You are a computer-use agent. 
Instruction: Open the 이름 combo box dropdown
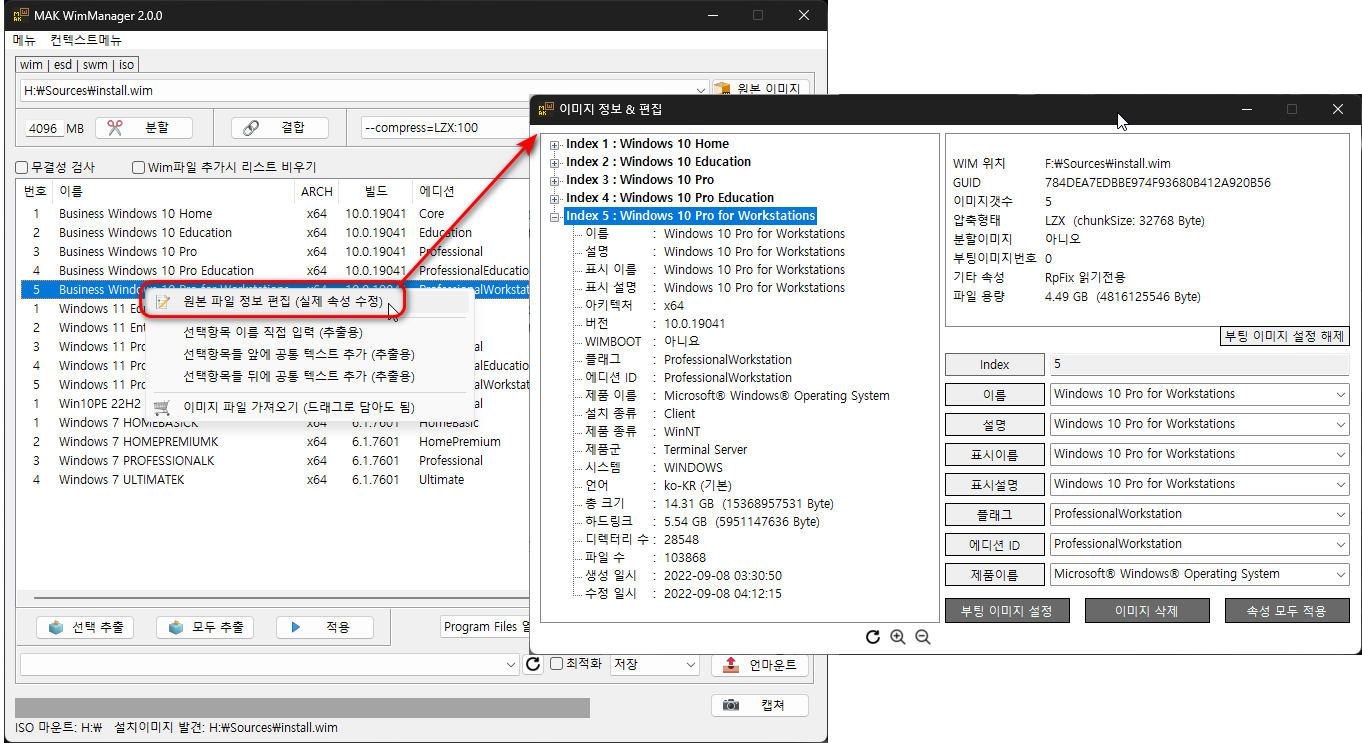point(1340,395)
